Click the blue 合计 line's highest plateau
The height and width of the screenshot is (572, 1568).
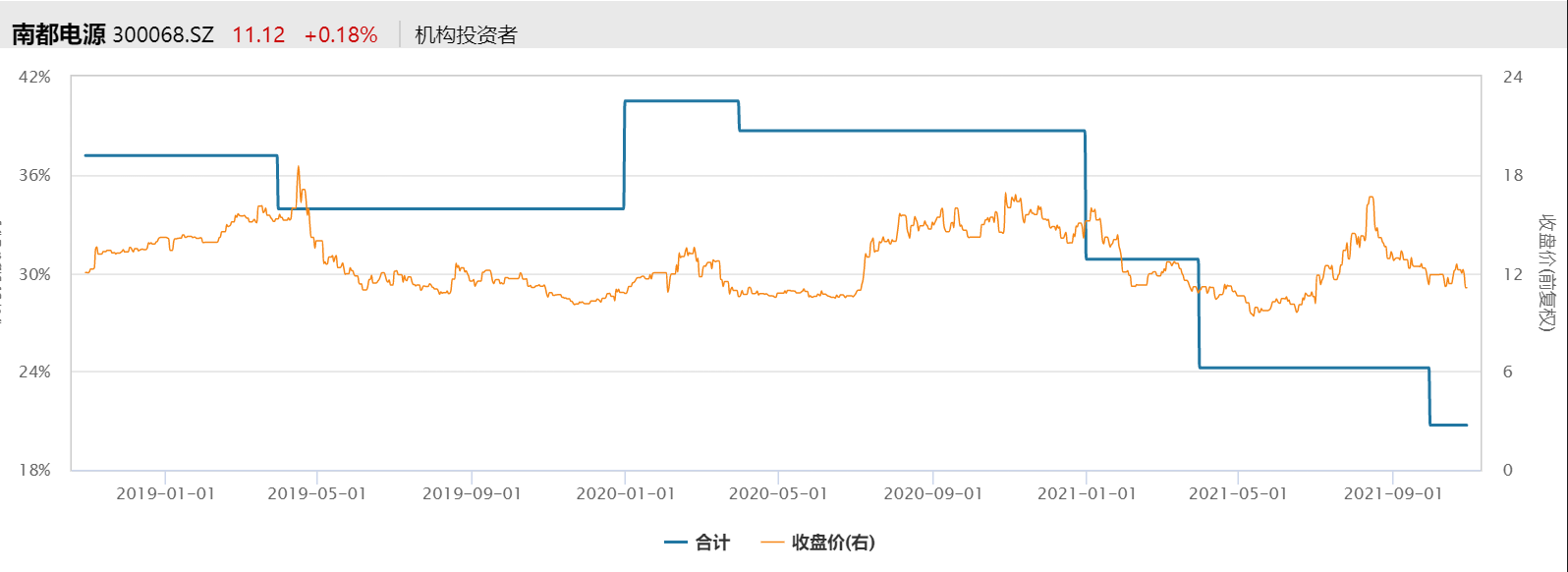[x=681, y=101]
